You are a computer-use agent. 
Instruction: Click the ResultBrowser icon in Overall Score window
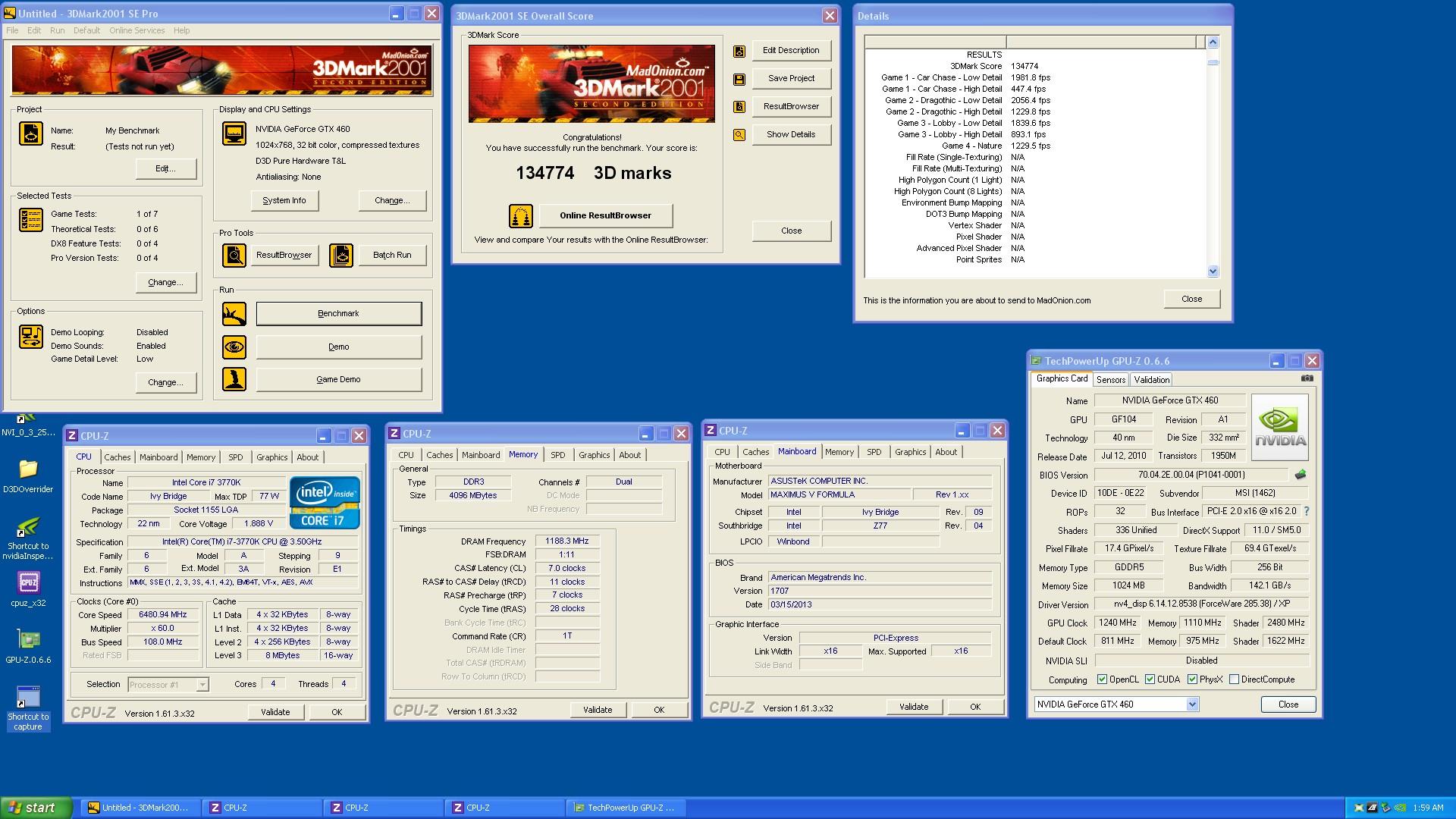coord(739,107)
